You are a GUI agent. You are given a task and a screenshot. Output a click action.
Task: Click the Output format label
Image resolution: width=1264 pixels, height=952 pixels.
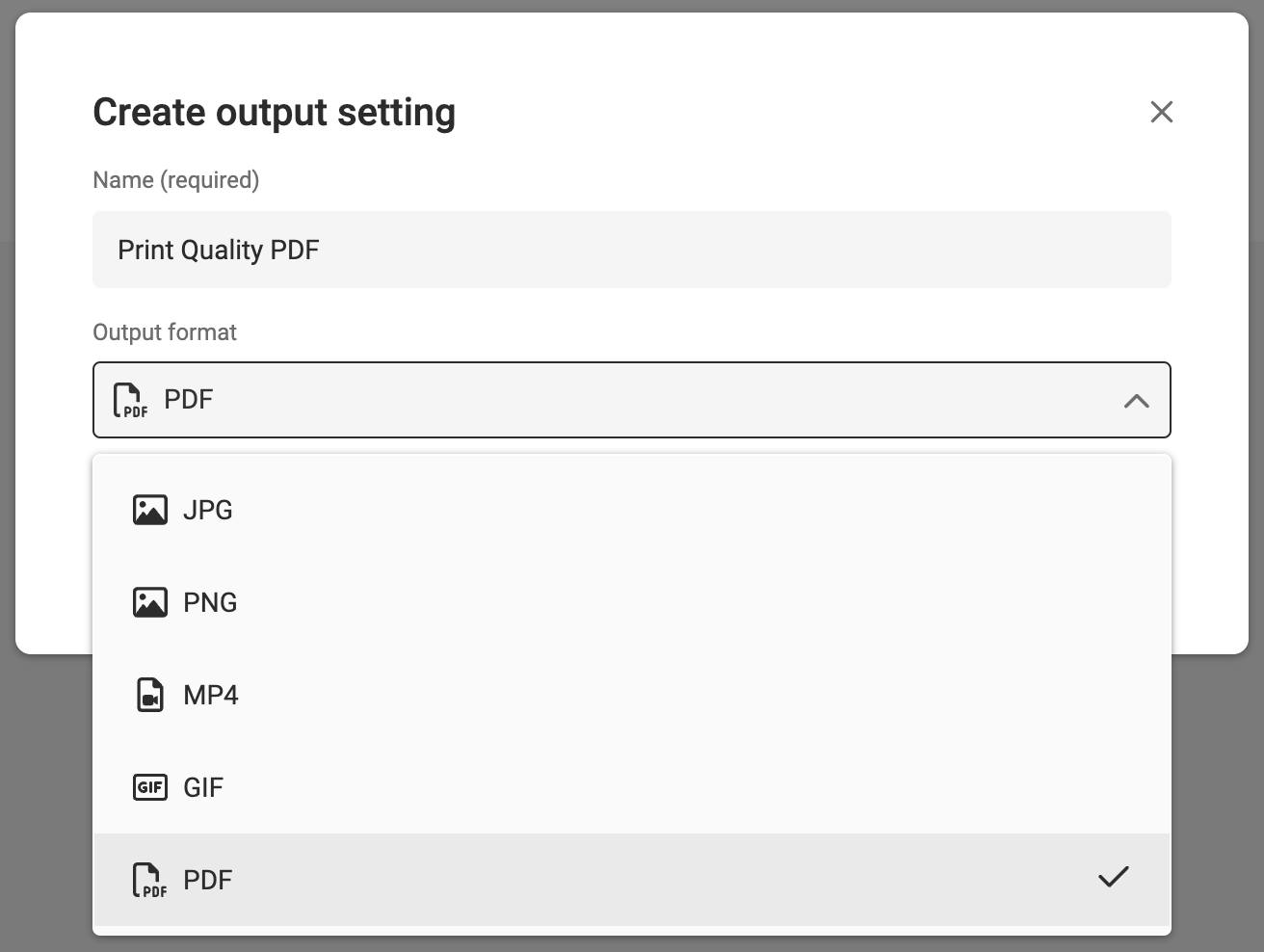tap(165, 332)
